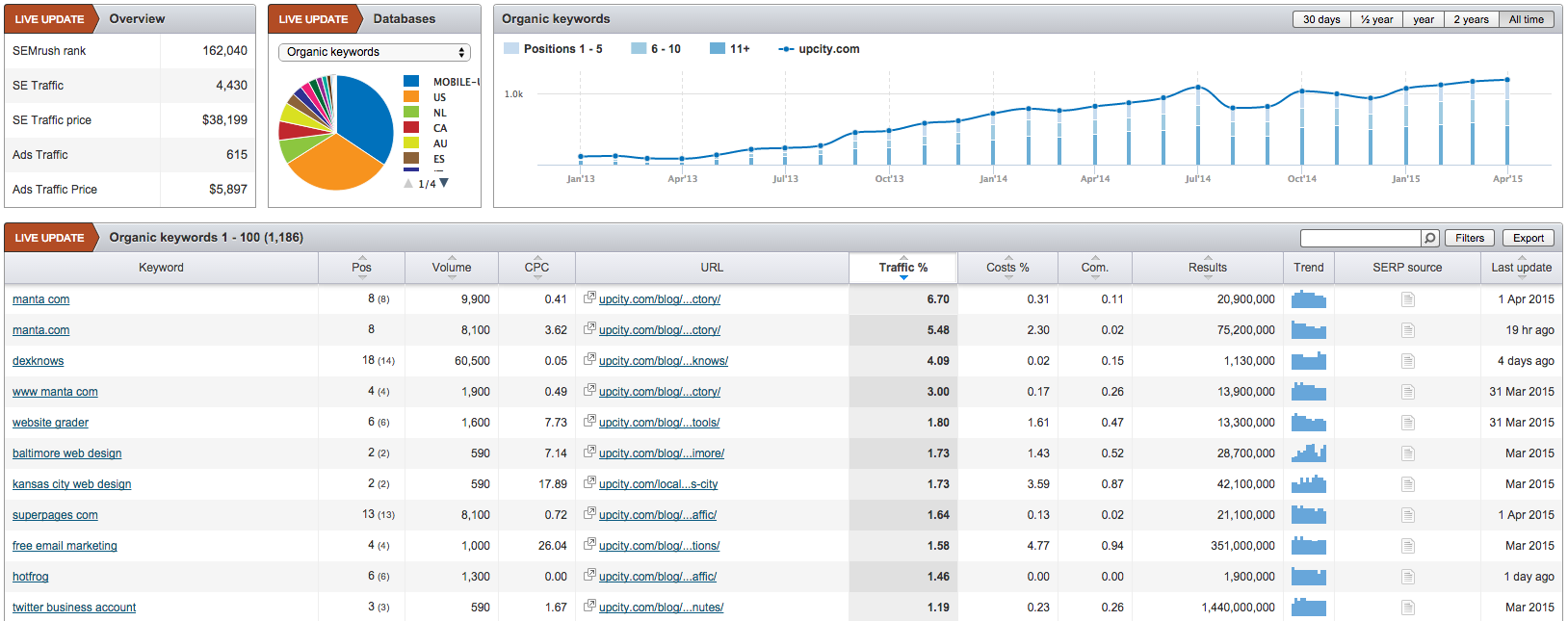
Task: Open SERP source snapshot for manta com row
Action: point(1407,299)
